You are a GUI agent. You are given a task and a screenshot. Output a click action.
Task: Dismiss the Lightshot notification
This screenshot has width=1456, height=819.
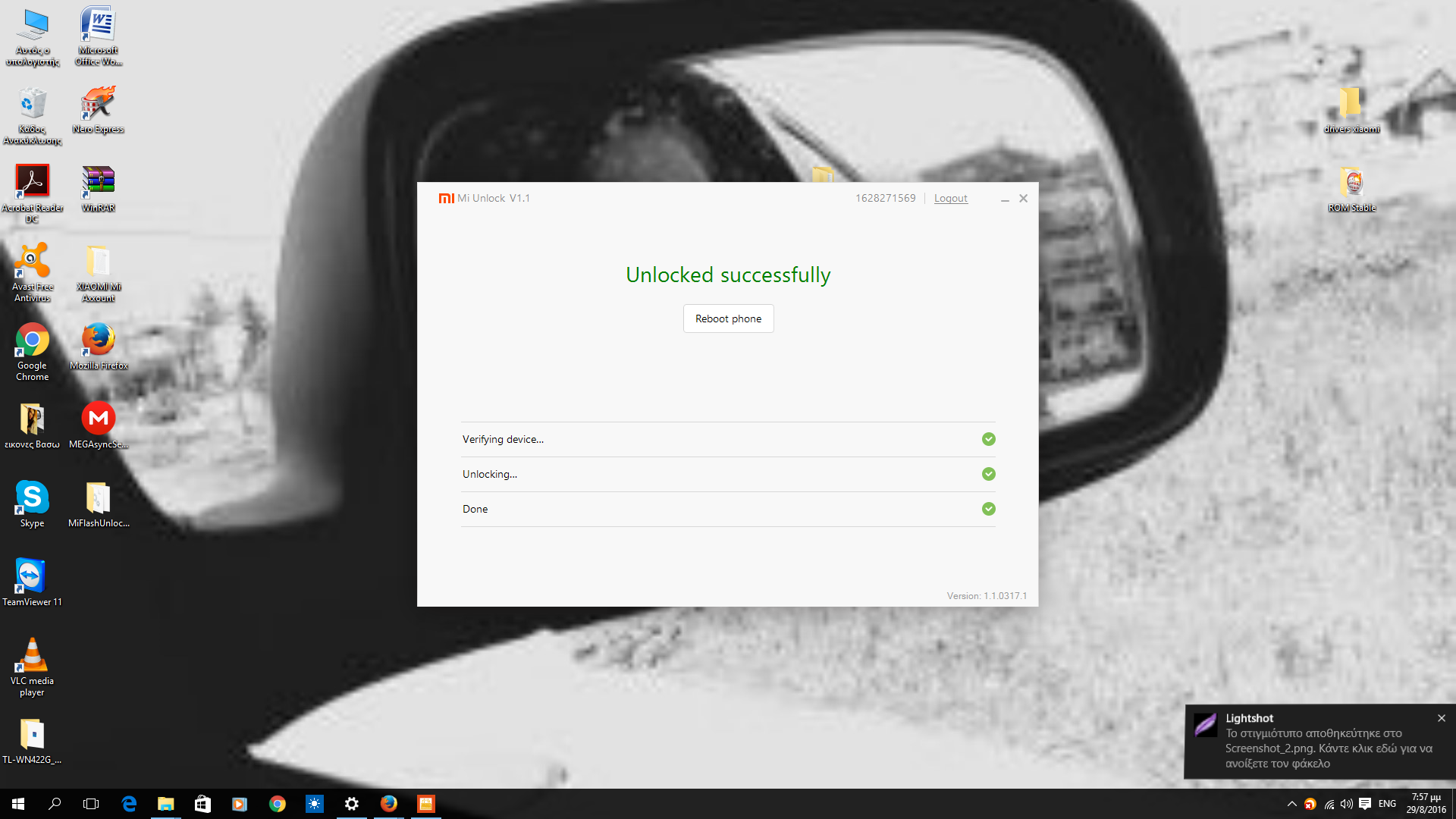point(1441,718)
